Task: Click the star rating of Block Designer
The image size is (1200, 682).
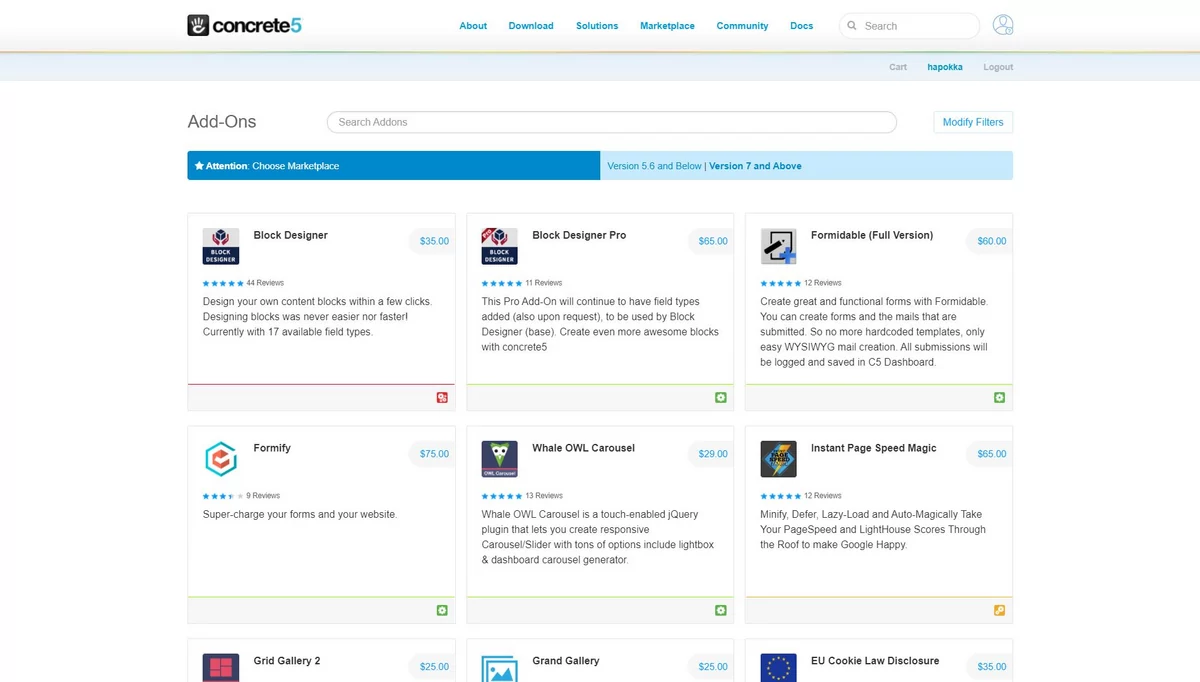Action: 223,283
